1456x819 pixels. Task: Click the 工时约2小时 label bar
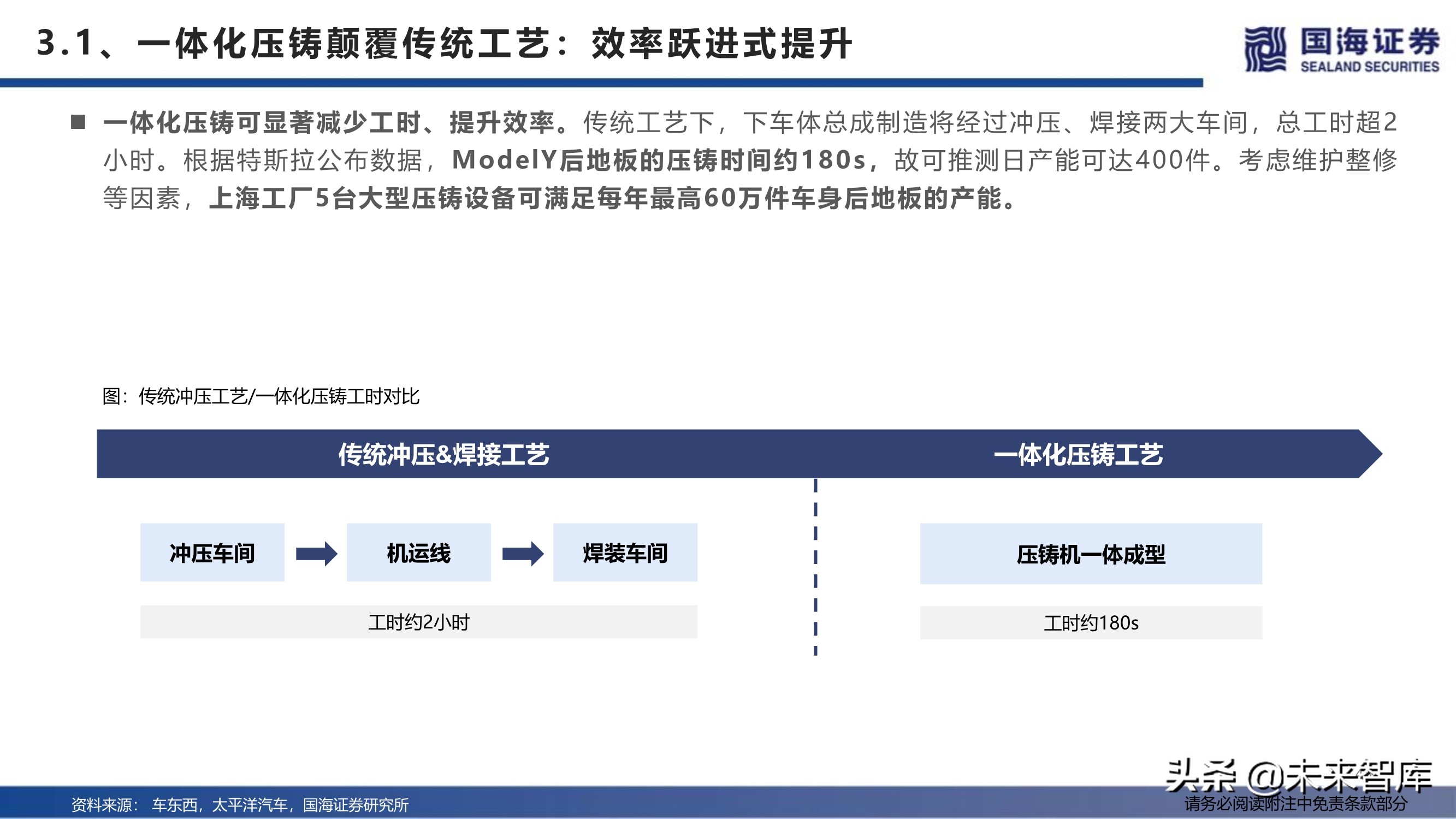coord(419,622)
